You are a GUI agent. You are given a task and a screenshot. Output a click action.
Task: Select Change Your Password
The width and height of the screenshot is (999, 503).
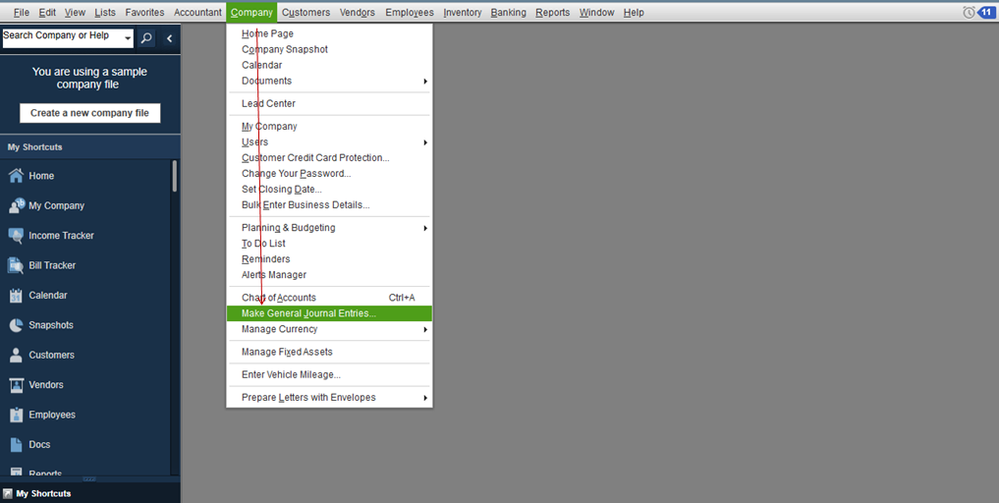tap(329, 173)
